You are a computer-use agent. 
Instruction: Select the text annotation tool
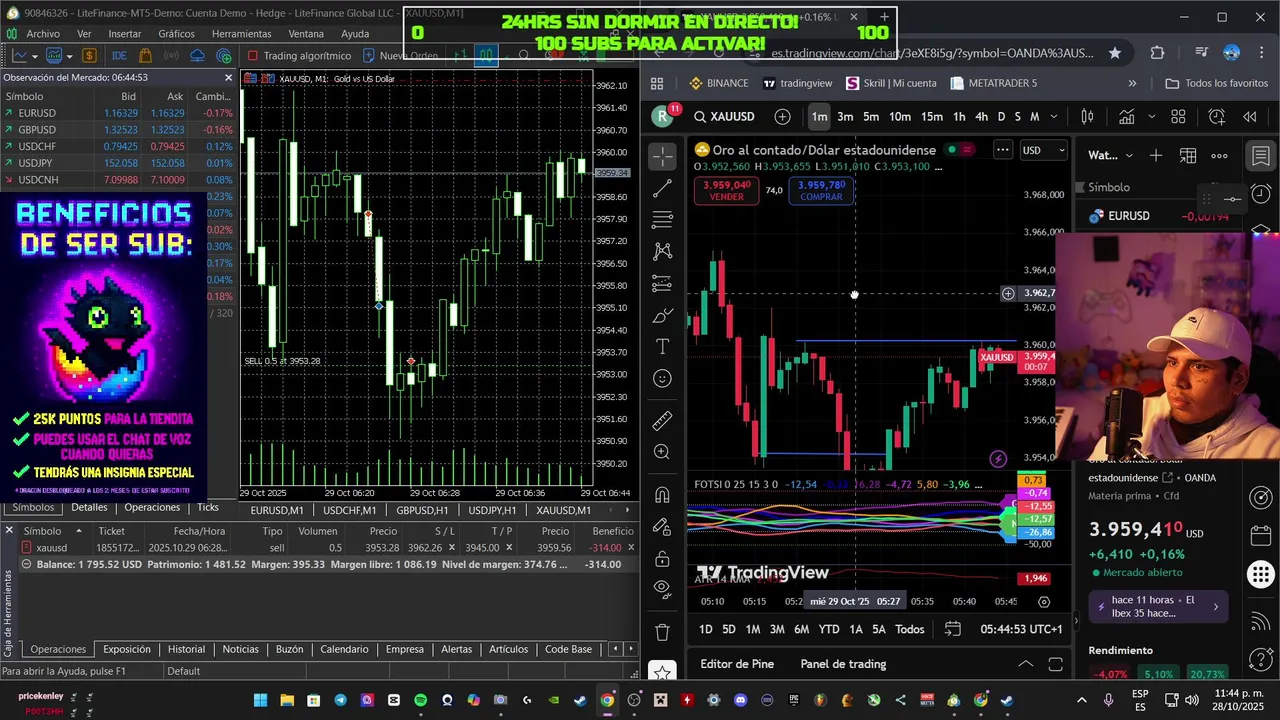pos(662,346)
